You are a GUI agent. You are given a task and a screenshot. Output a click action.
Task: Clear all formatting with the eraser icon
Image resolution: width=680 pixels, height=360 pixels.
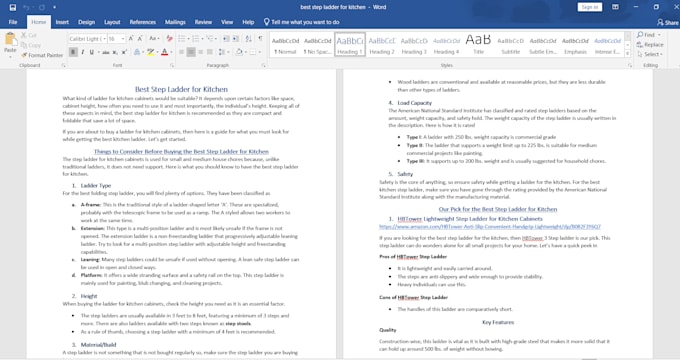(169, 39)
